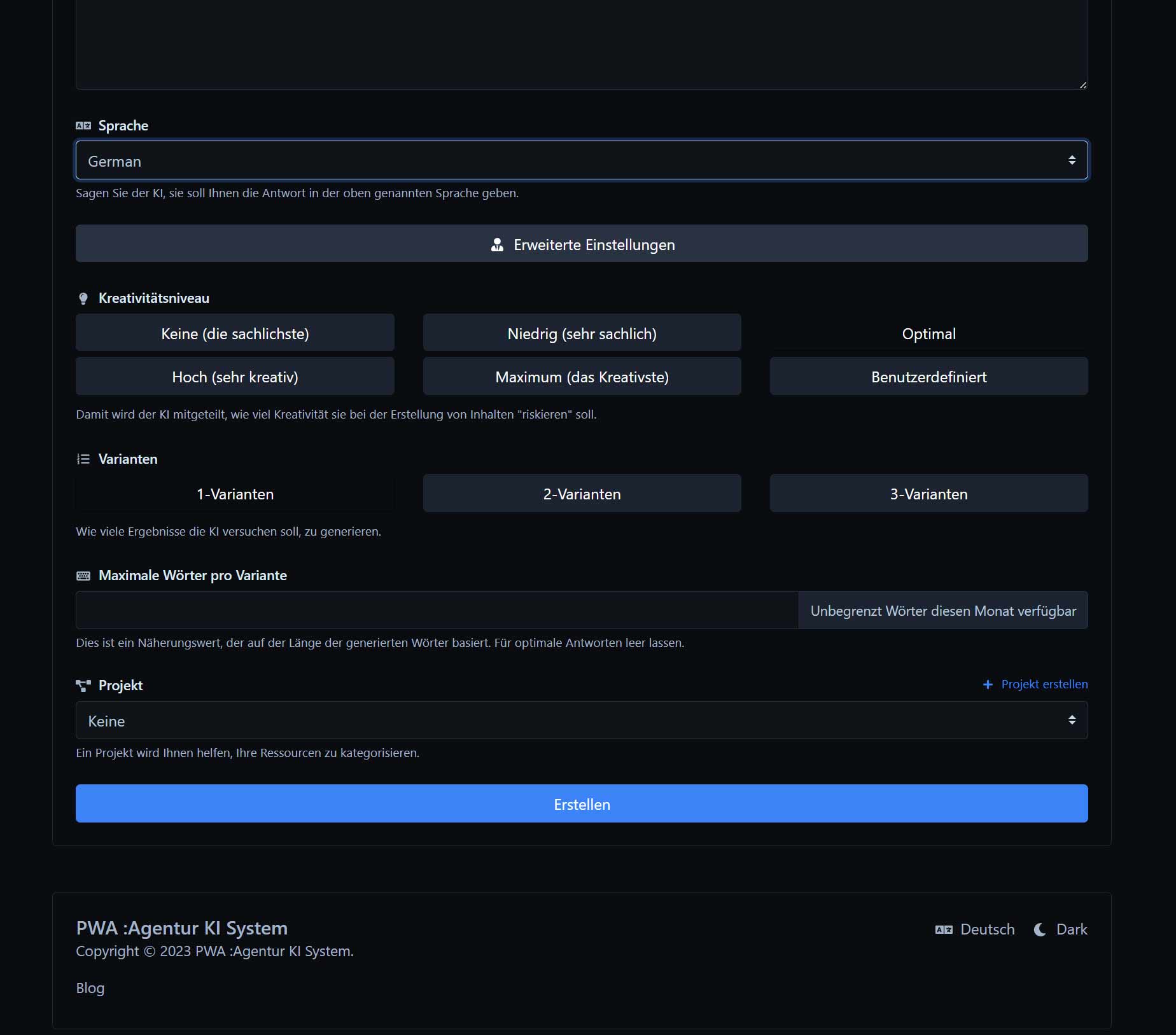The height and width of the screenshot is (1035, 1176).
Task: Select the 3-Varianten option
Action: (x=928, y=494)
